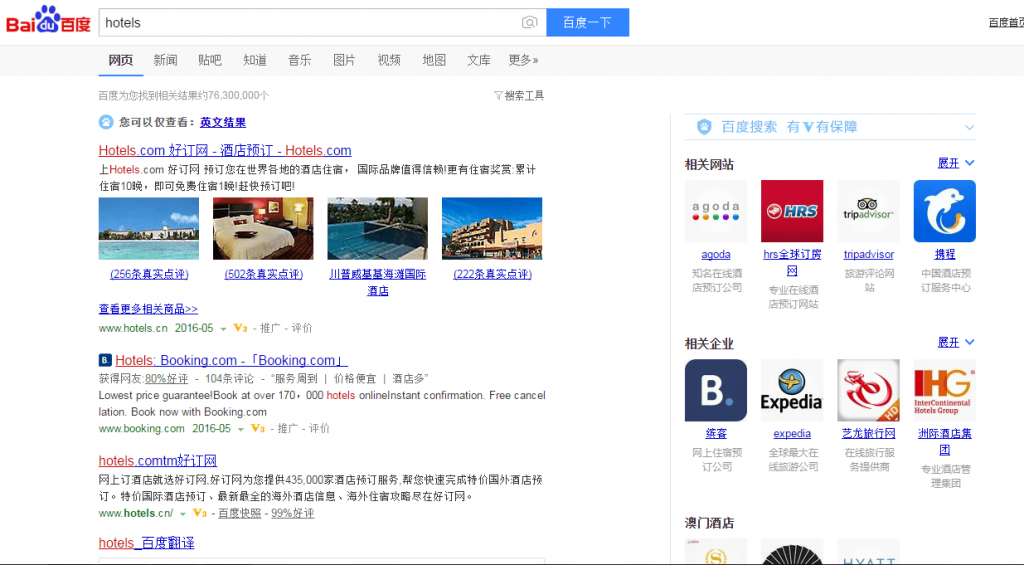Click the small Booking.com B favicon
The image size is (1024, 565).
tap(105, 360)
